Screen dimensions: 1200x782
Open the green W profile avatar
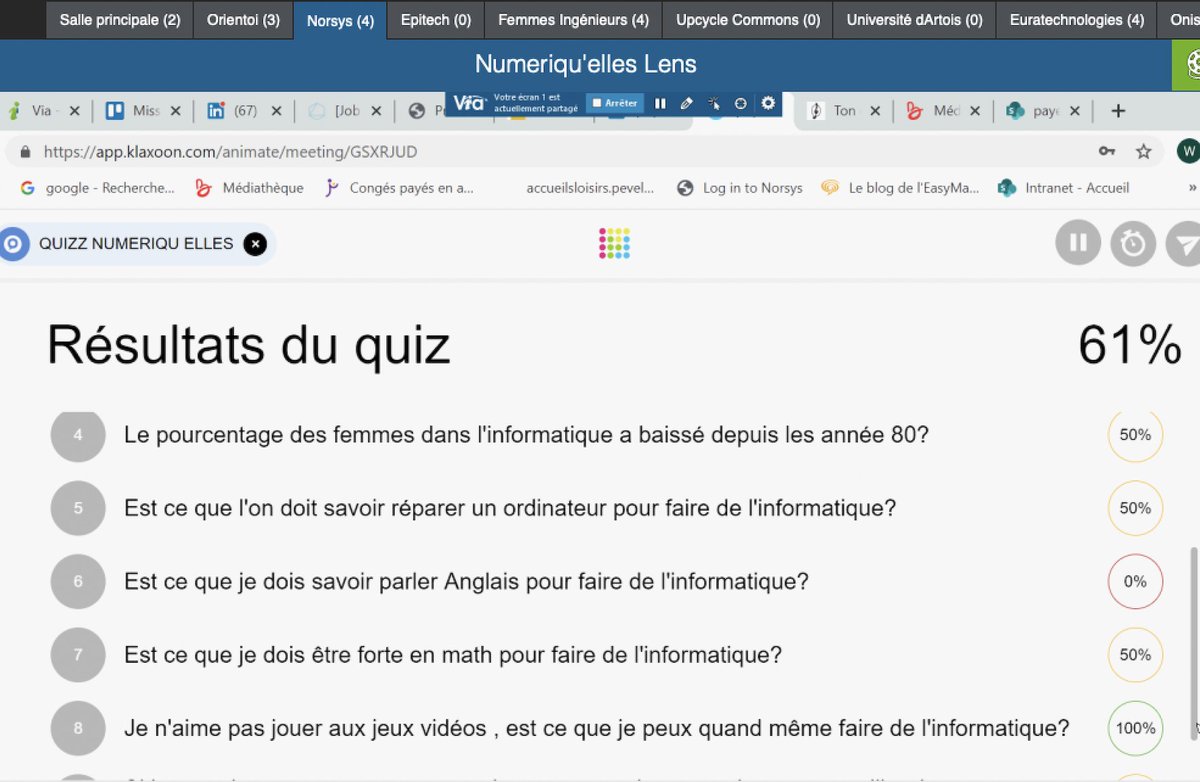tap(1188, 152)
